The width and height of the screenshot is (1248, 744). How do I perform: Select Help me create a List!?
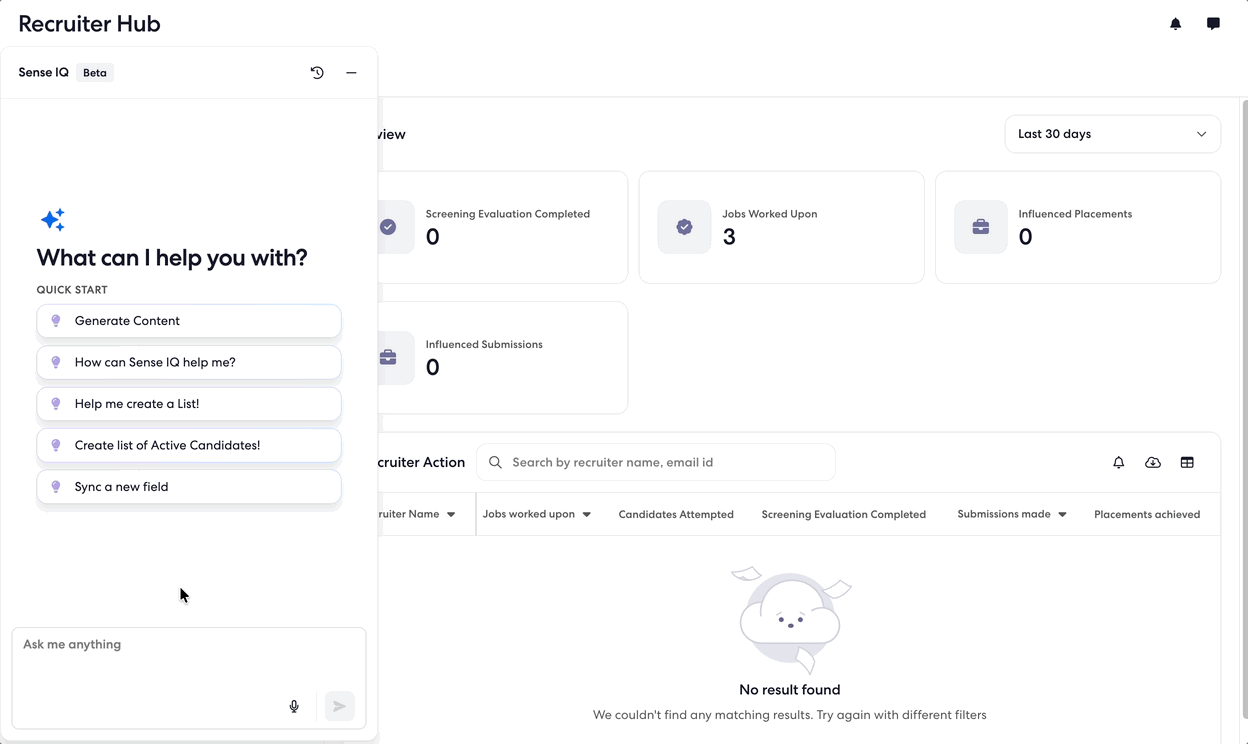(x=189, y=404)
